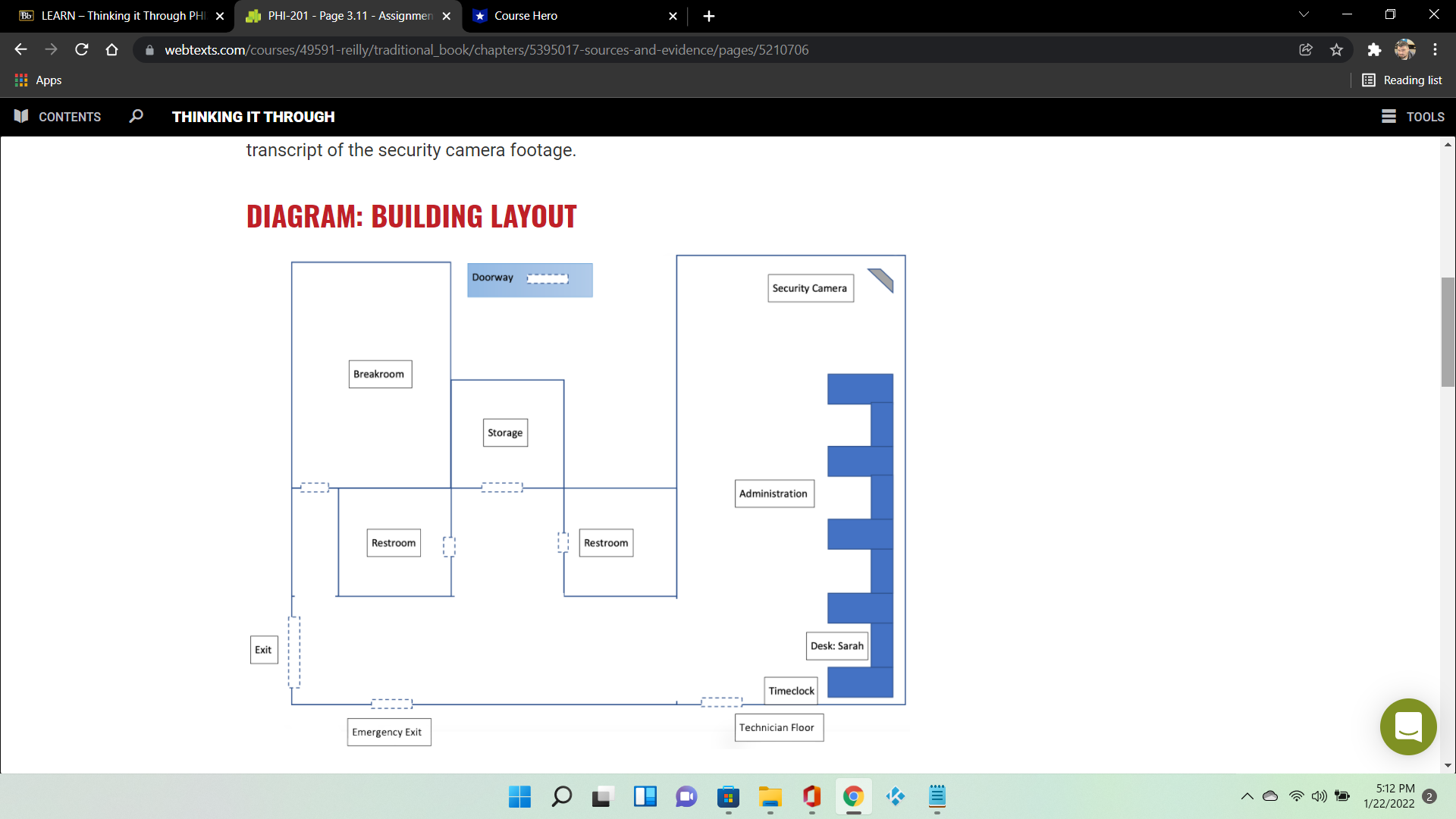Close the PHI-201 Page 3.11 tab
The width and height of the screenshot is (1456, 819).
click(447, 16)
